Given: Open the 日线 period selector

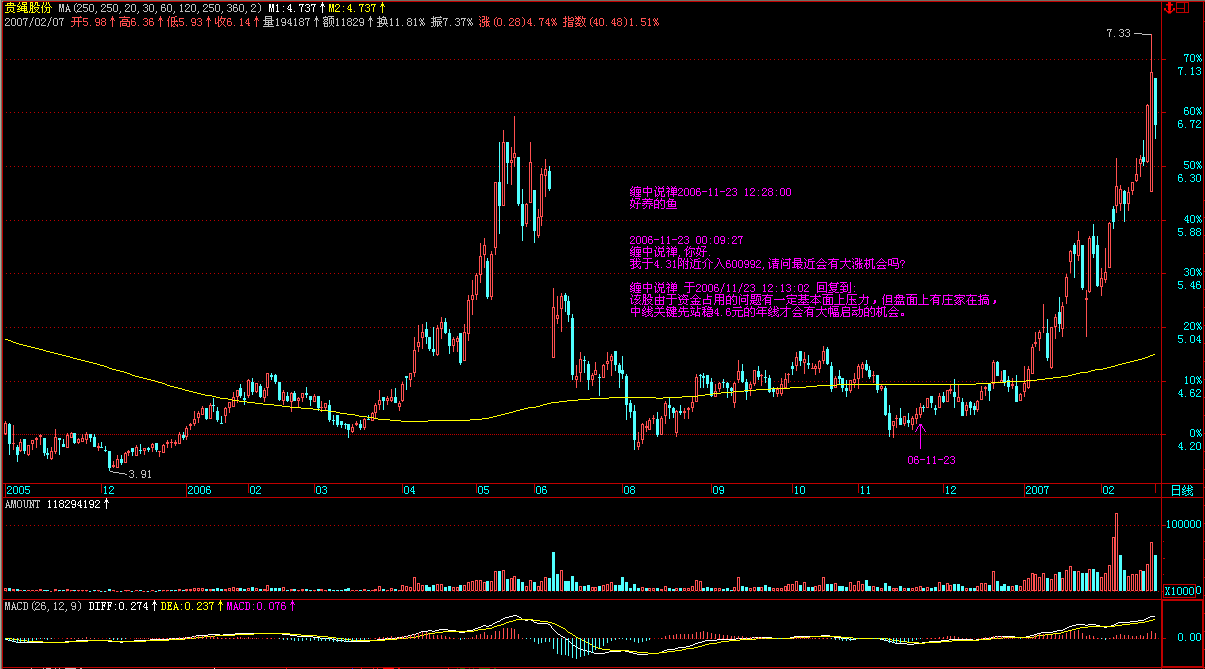Looking at the screenshot, I should tap(1181, 490).
